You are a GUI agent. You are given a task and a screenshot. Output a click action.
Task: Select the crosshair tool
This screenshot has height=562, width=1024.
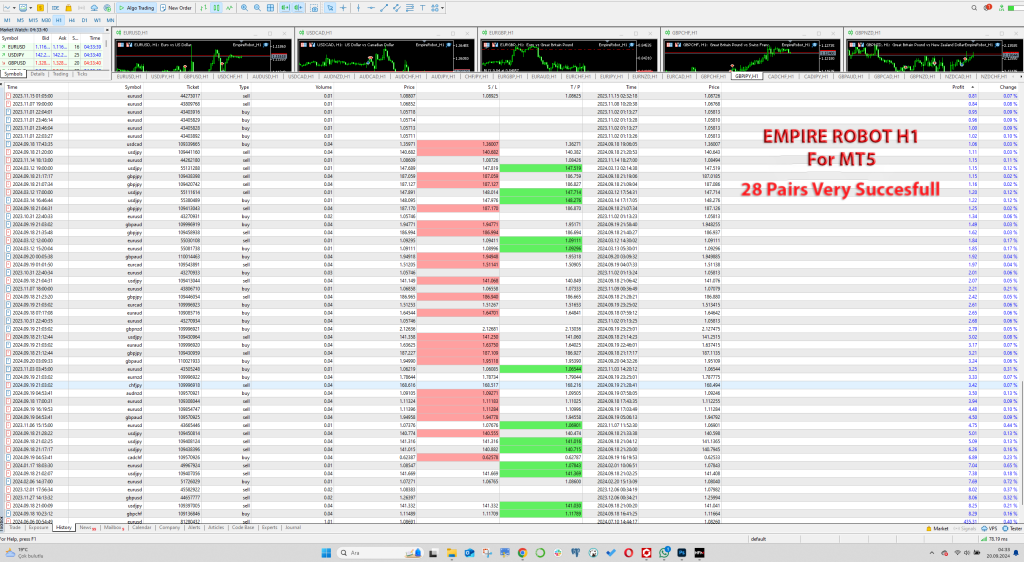click(343, 7)
